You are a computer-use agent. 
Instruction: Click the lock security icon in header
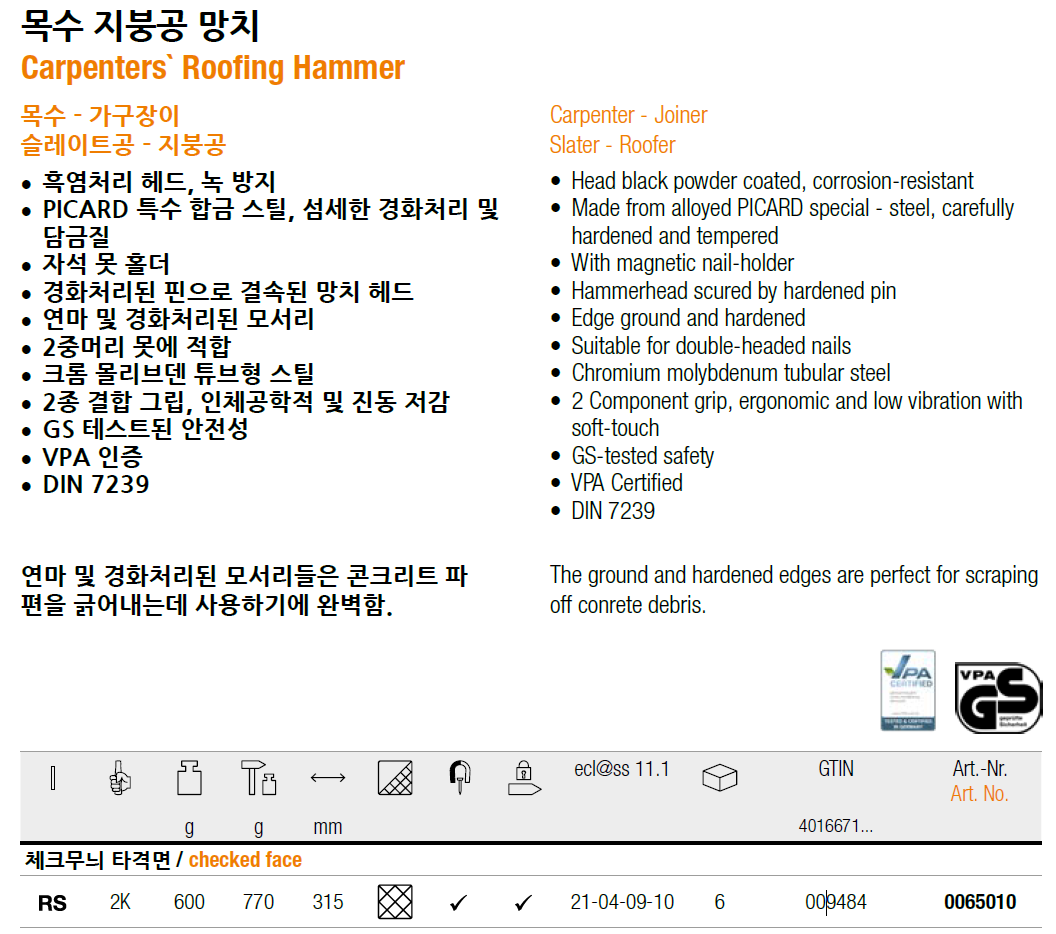pos(524,778)
